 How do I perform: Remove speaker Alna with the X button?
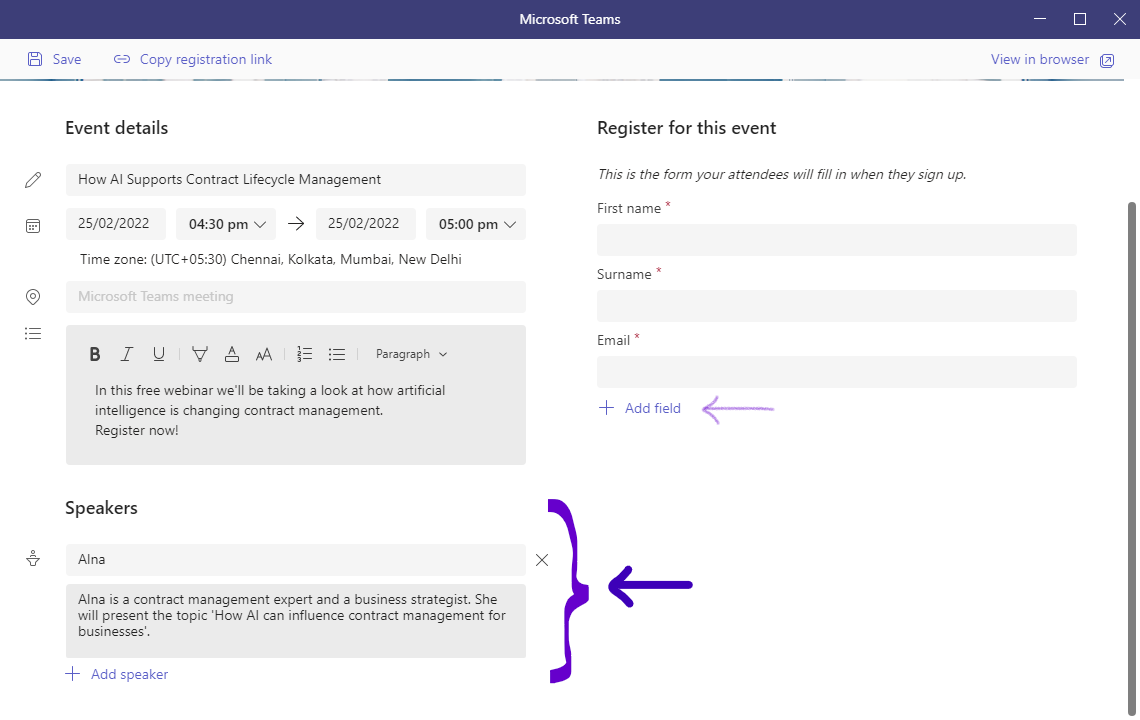pos(542,560)
